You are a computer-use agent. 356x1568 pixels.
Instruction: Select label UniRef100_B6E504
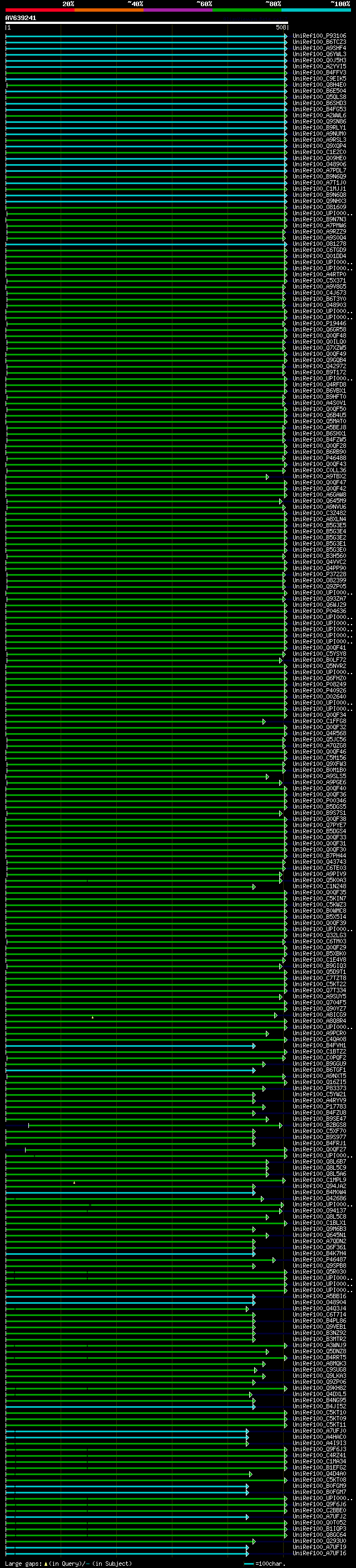pos(319,91)
